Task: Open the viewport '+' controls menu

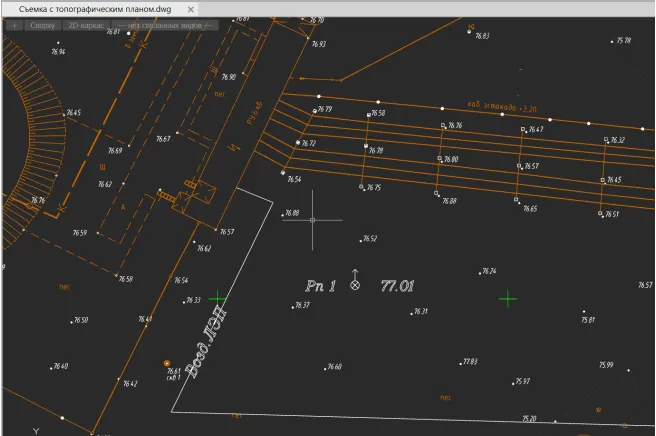Action: pyautogui.click(x=13, y=24)
